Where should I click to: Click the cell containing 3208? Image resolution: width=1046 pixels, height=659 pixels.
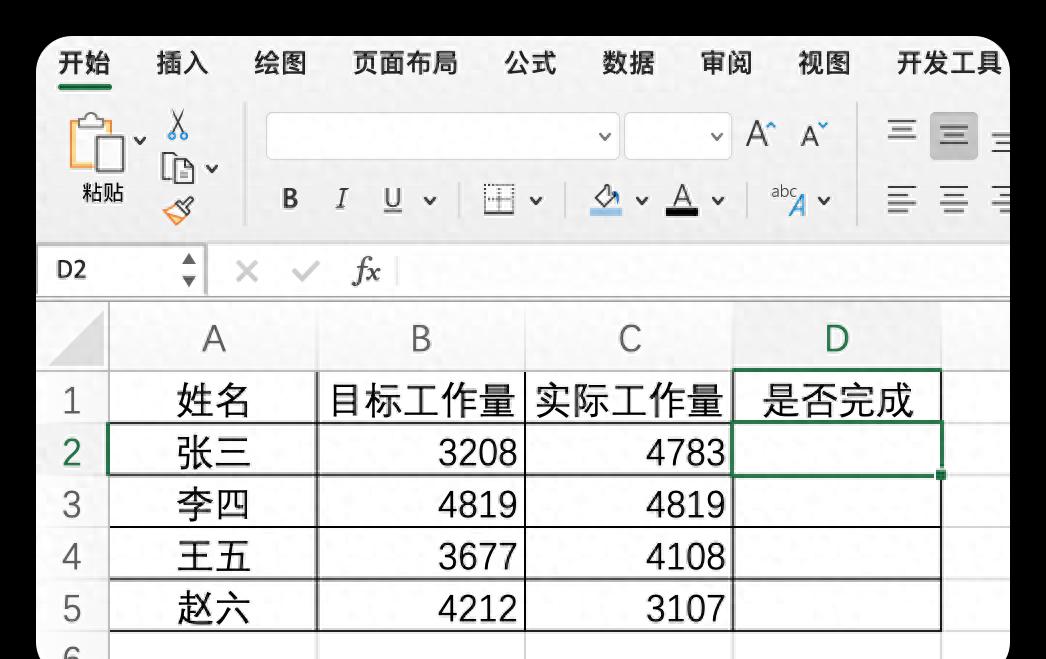[x=421, y=450]
